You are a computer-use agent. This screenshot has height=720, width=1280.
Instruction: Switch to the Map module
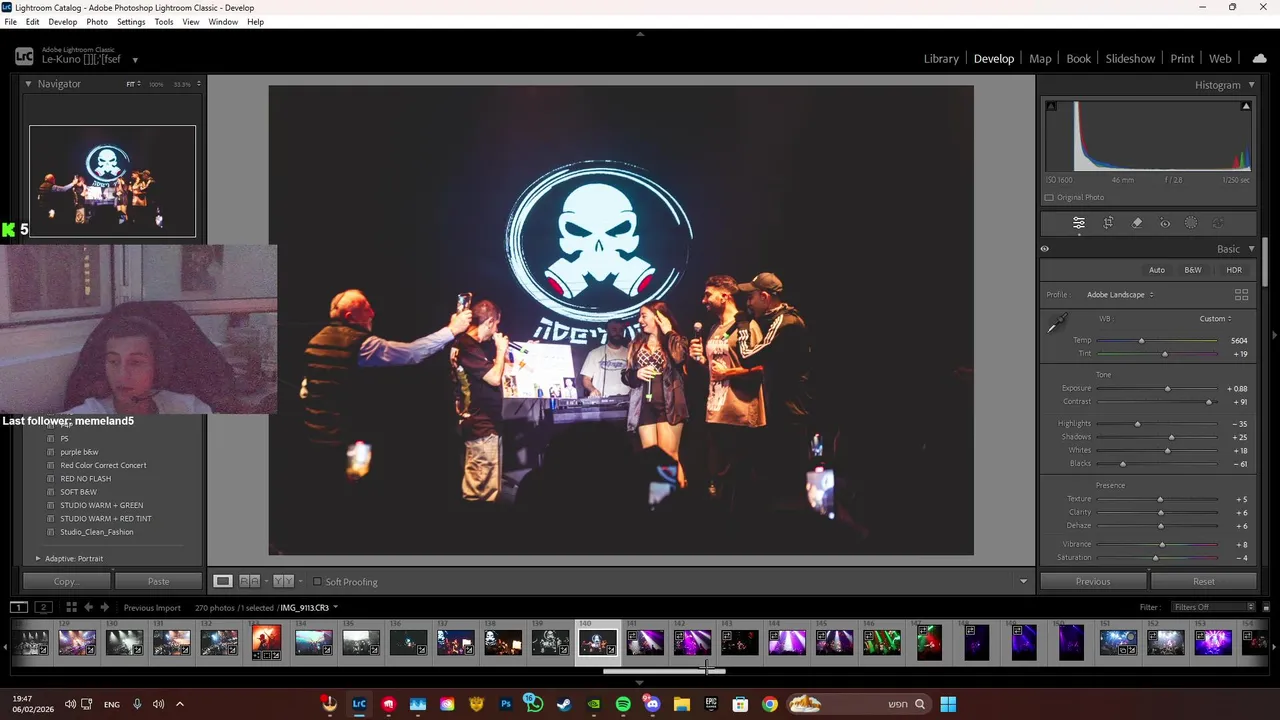1040,59
